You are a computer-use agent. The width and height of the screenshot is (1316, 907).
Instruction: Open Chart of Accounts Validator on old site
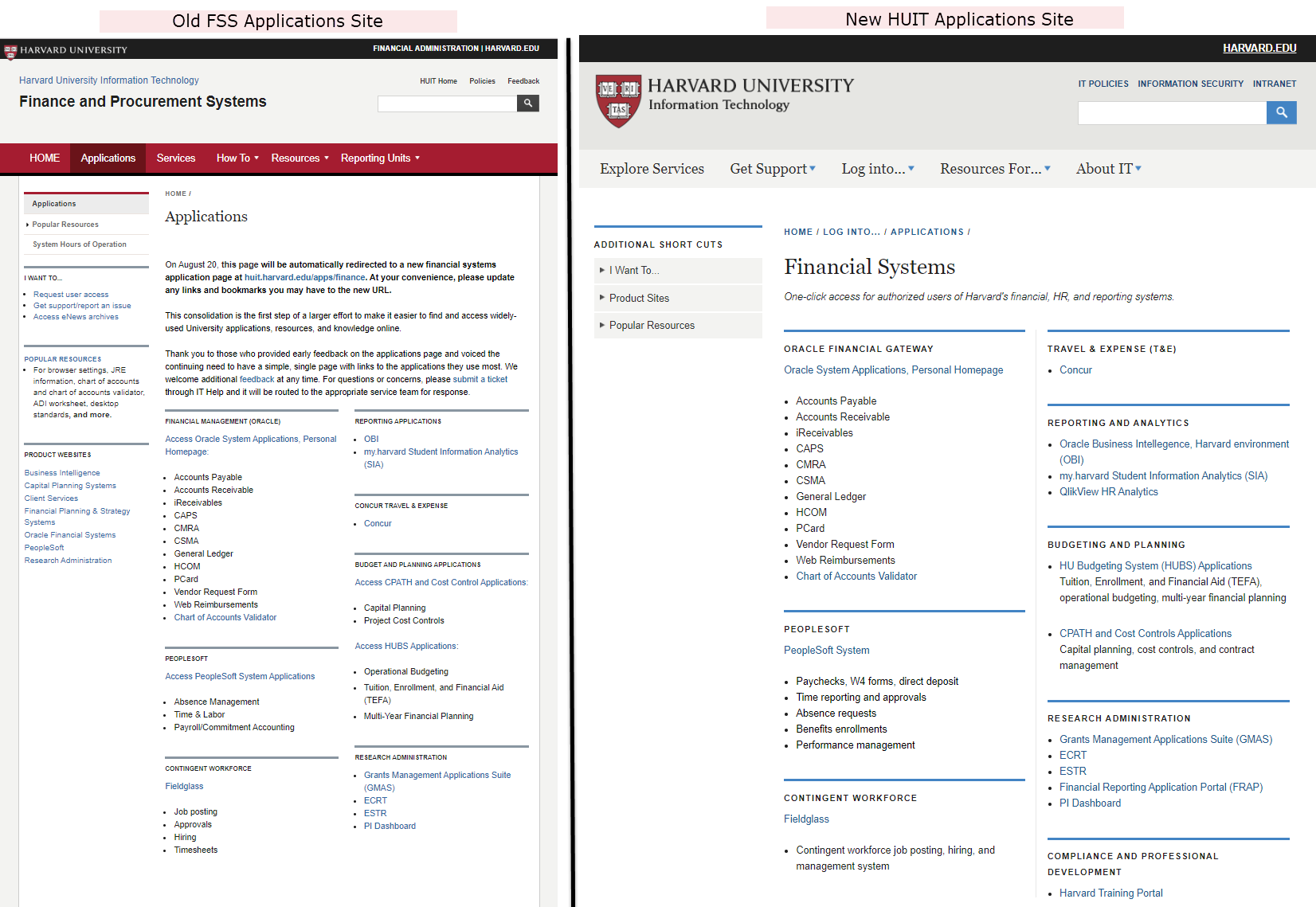click(x=225, y=617)
